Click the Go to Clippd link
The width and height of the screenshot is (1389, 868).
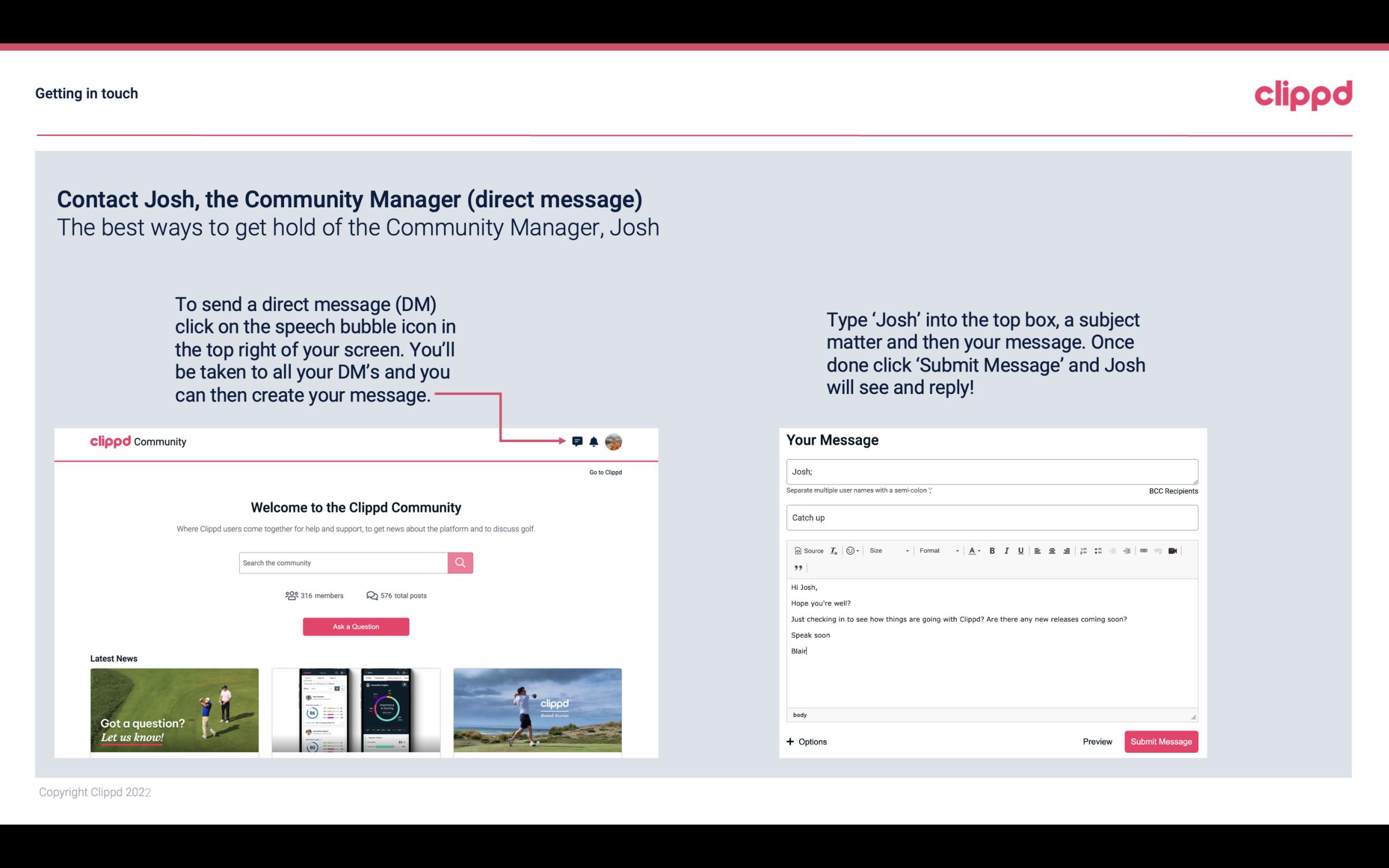coord(604,471)
